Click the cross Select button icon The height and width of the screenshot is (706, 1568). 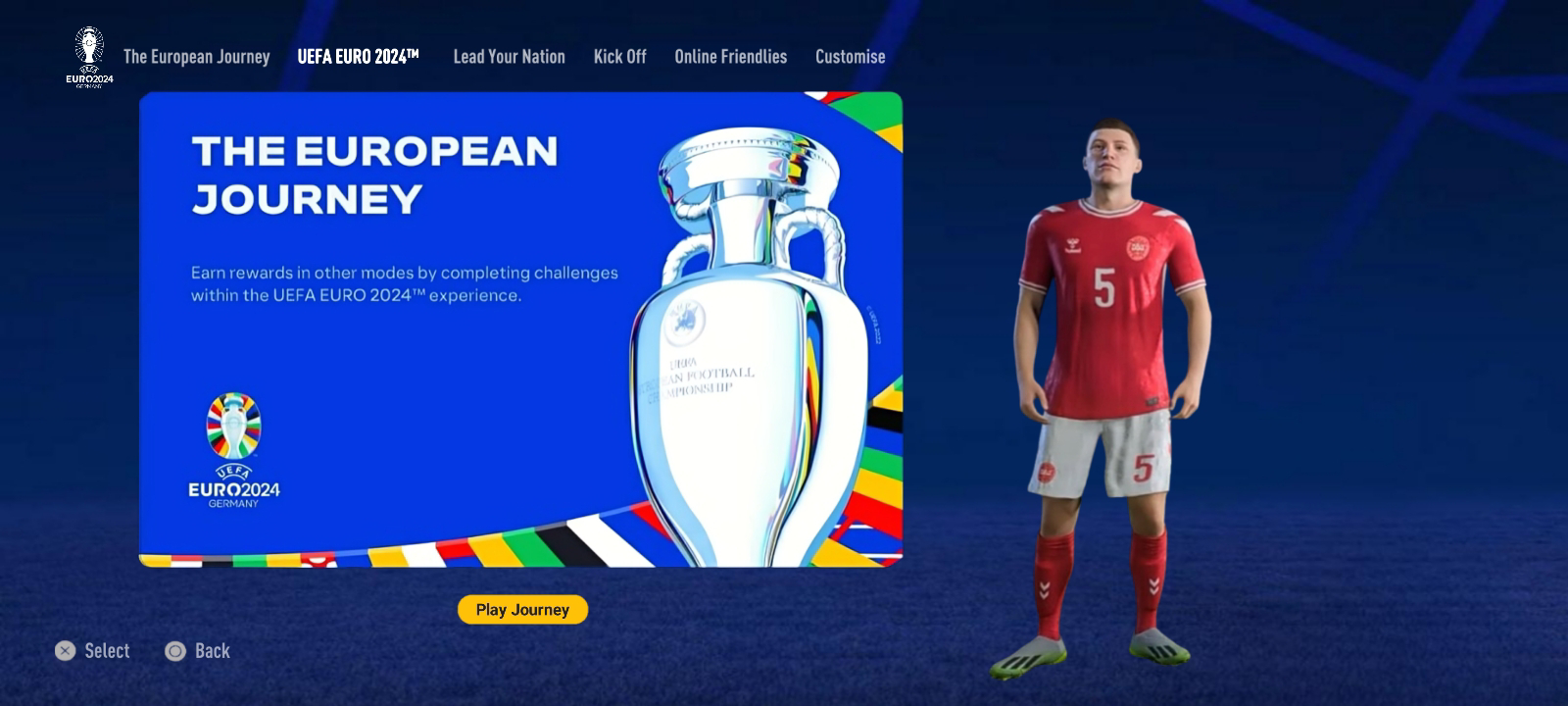pyautogui.click(x=65, y=651)
